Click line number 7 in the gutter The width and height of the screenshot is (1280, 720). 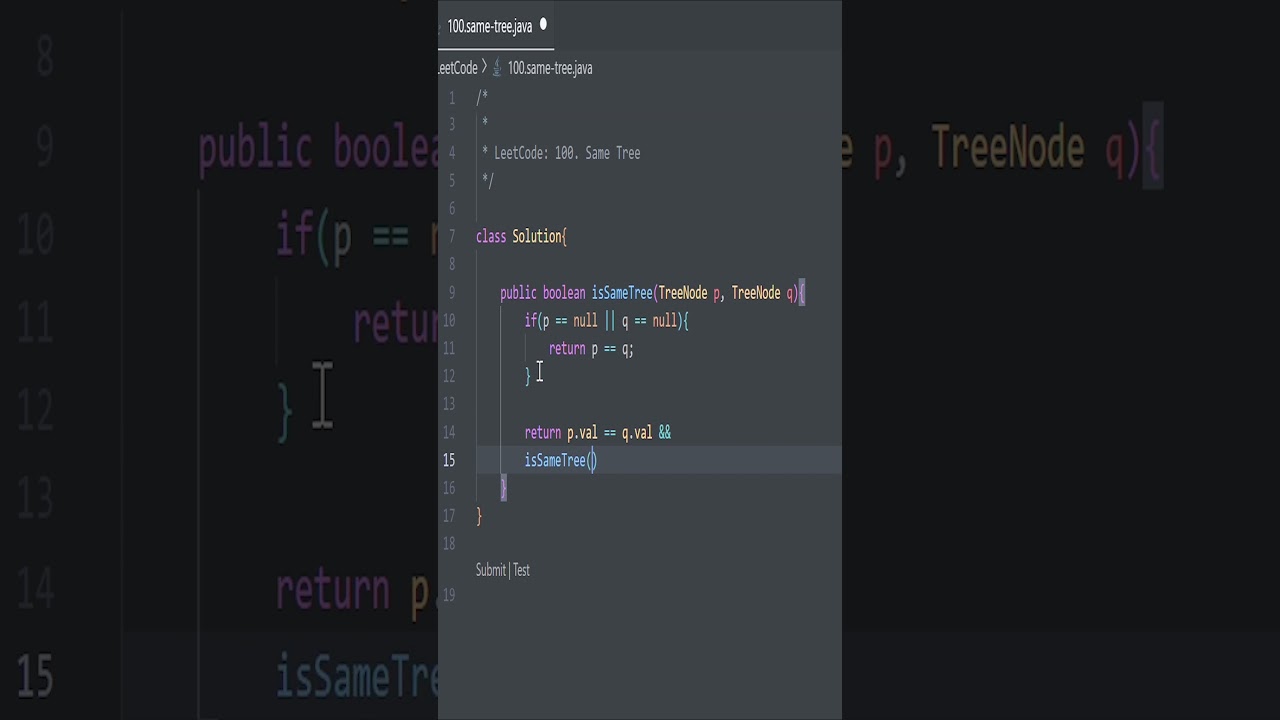(x=452, y=237)
